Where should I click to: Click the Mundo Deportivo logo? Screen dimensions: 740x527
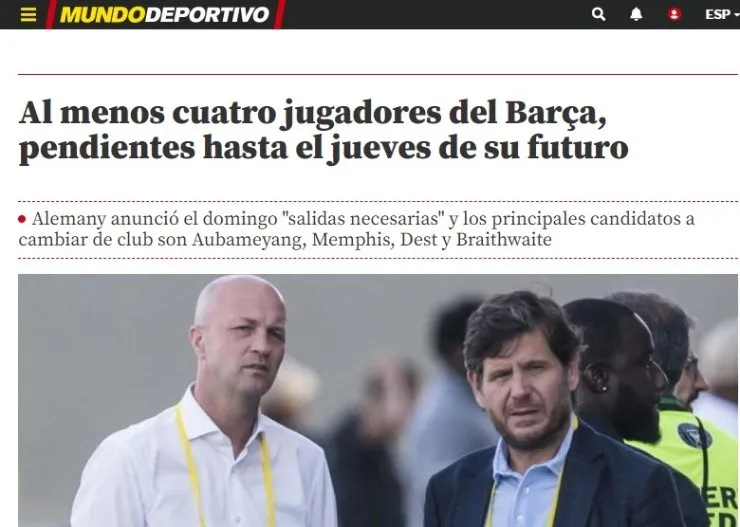point(165,15)
